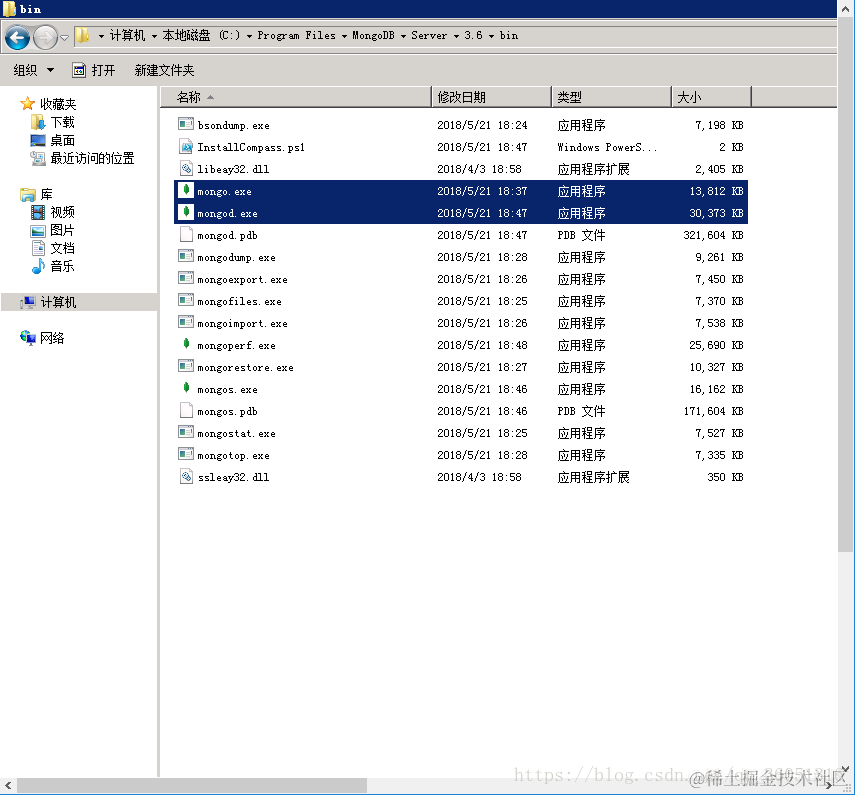Expand the 本地磁盘 (C:) breadcrumb arrow
855x795 pixels.
(249, 36)
